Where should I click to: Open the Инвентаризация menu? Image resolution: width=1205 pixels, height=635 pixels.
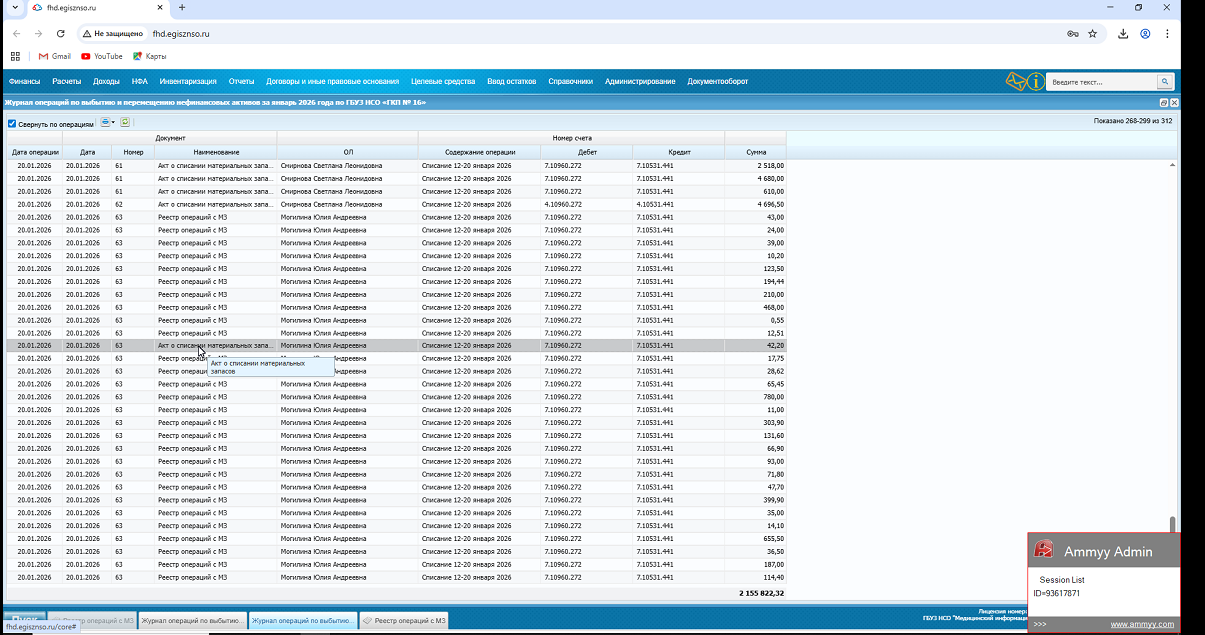pyautogui.click(x=188, y=81)
